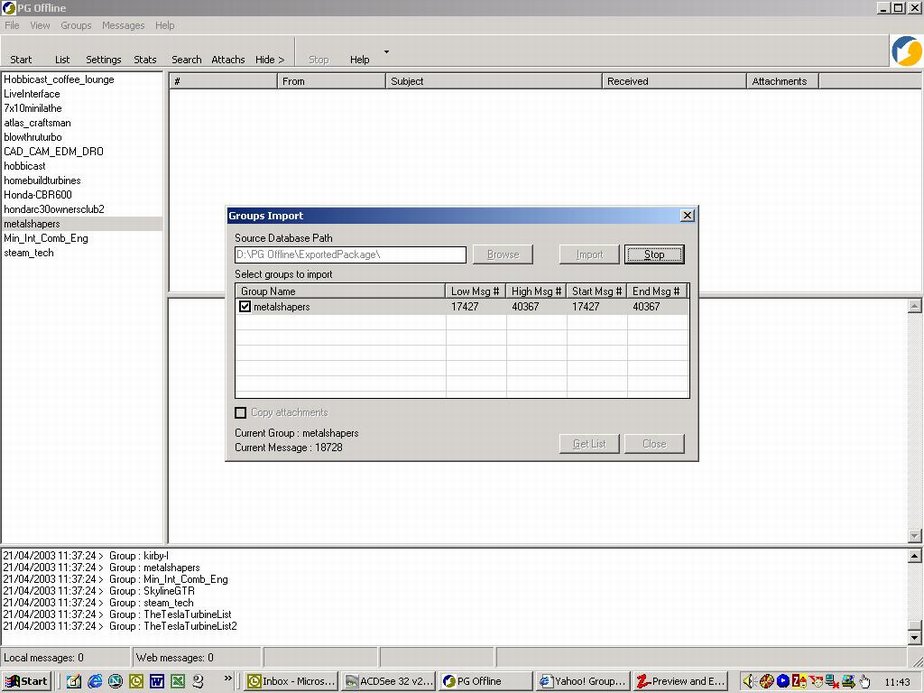Uncheck the metalshapers group checkbox
The width and height of the screenshot is (924, 693).
pyautogui.click(x=245, y=307)
